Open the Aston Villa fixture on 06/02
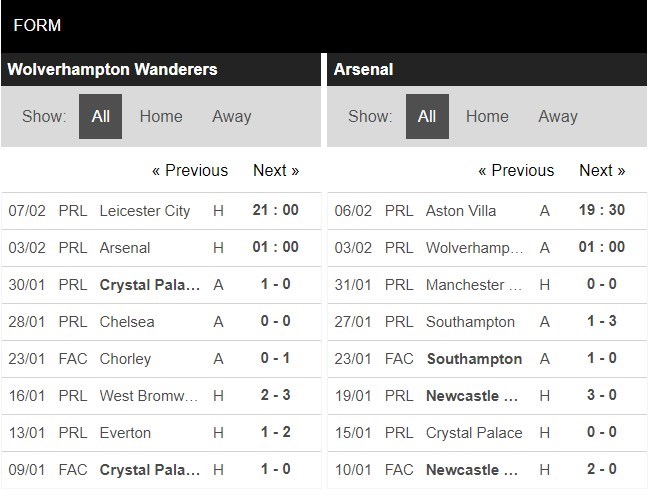This screenshot has height=497, width=649. coord(461,210)
